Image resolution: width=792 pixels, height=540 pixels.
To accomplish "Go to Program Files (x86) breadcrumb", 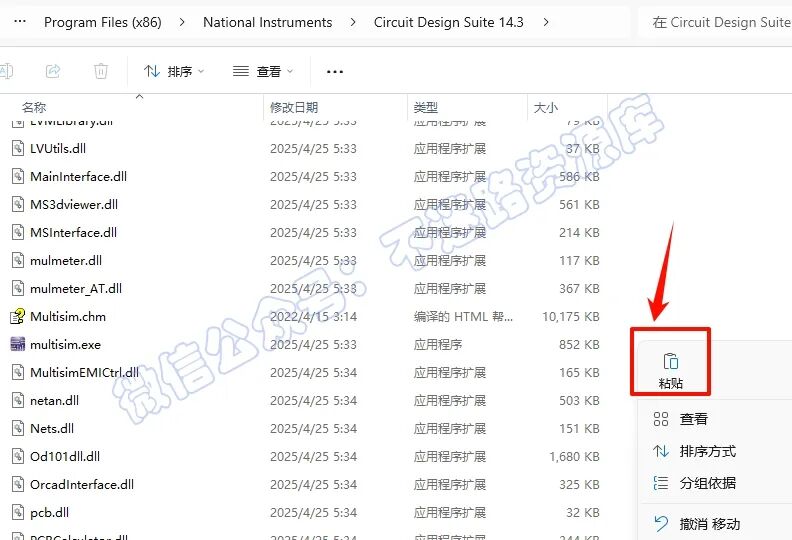I will 103,22.
